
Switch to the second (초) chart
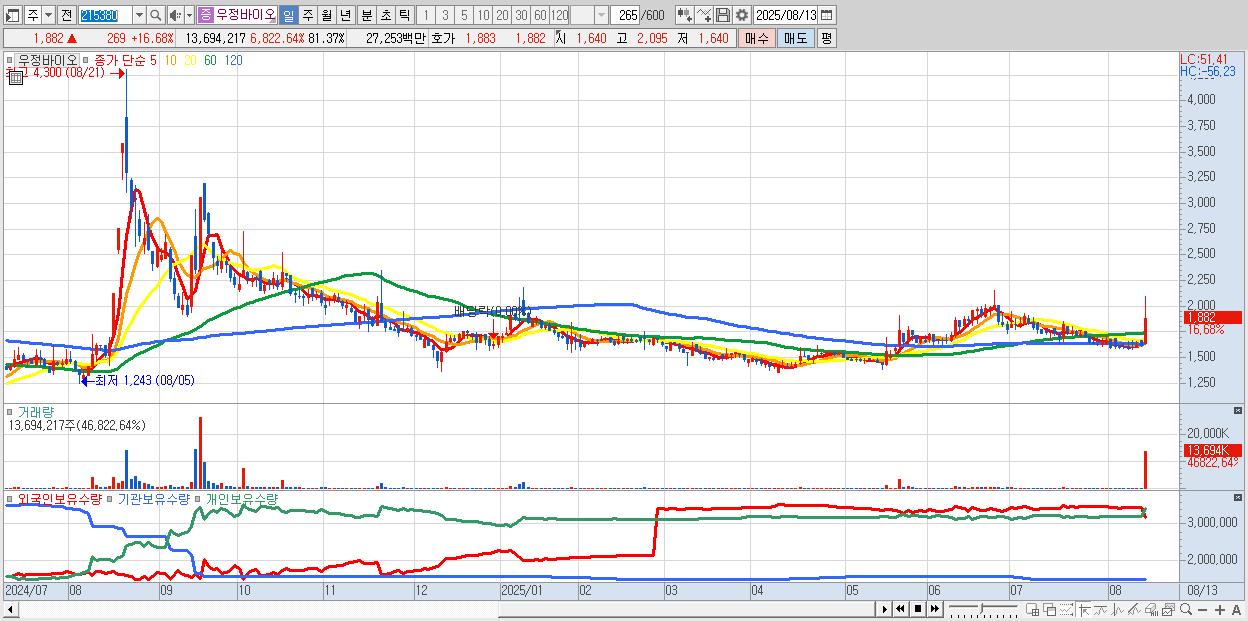(x=385, y=15)
